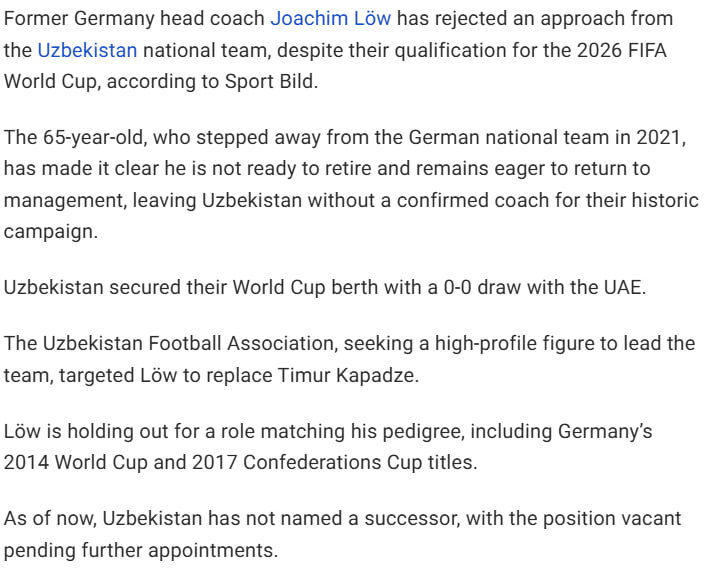Click the phrase "Former Germany head coach"
The height and width of the screenshot is (579, 704).
point(134,19)
